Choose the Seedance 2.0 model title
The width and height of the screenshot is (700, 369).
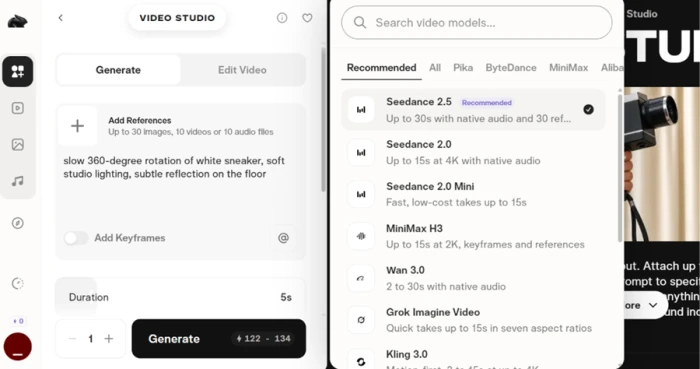(x=419, y=145)
